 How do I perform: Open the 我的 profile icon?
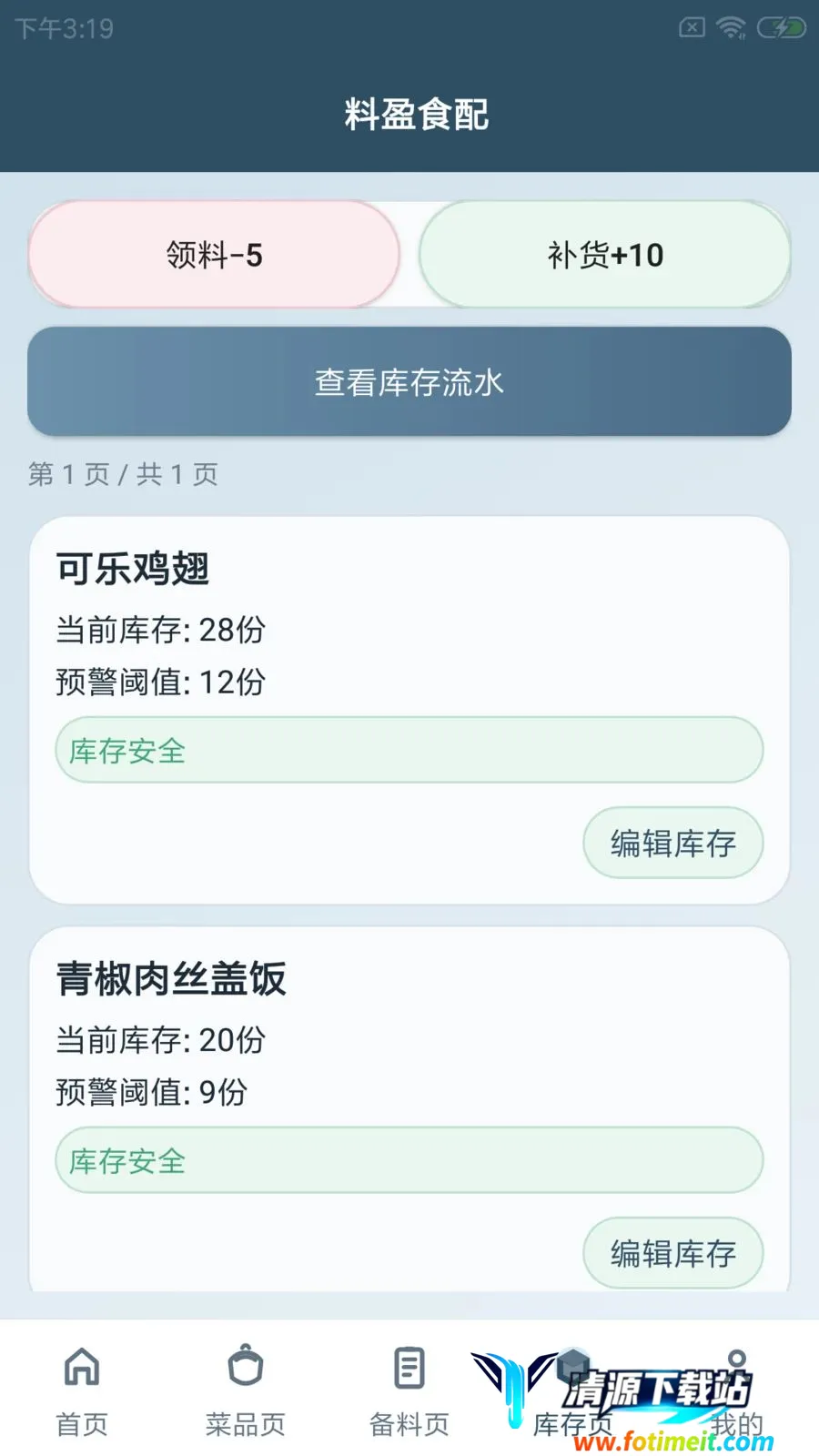pos(737,1367)
